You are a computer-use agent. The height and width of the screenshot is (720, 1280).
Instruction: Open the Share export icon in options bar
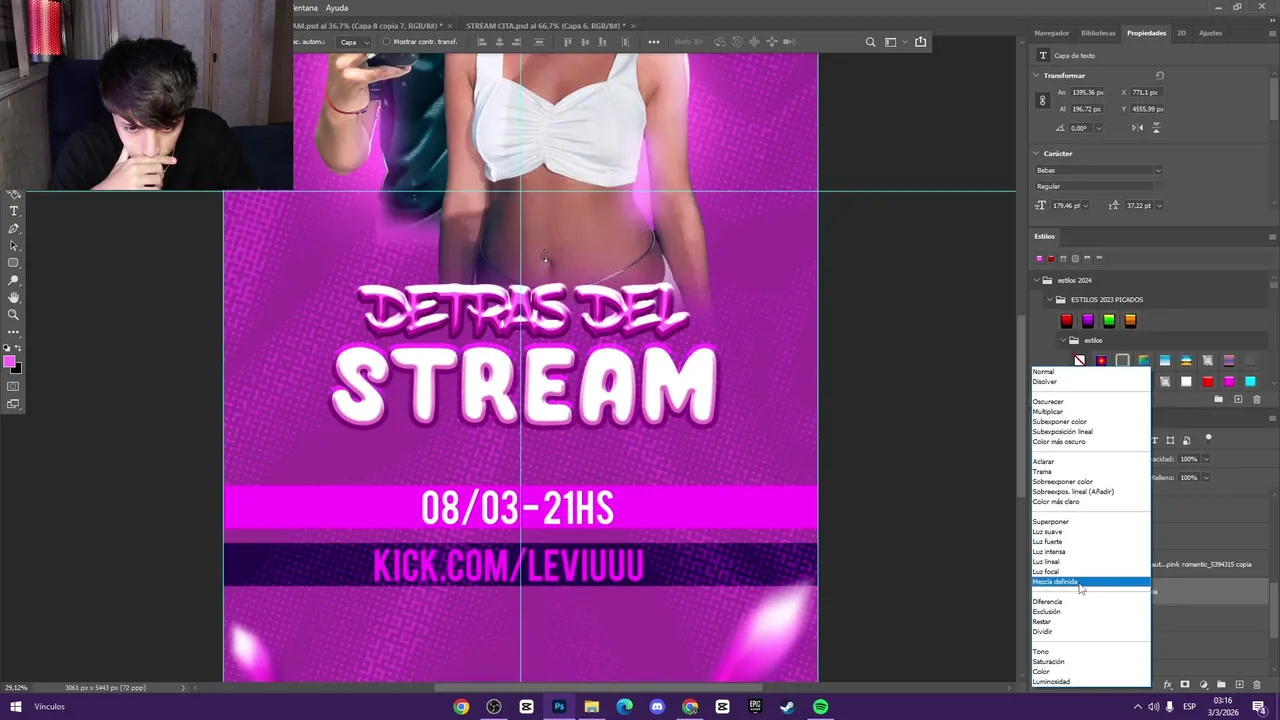click(920, 42)
